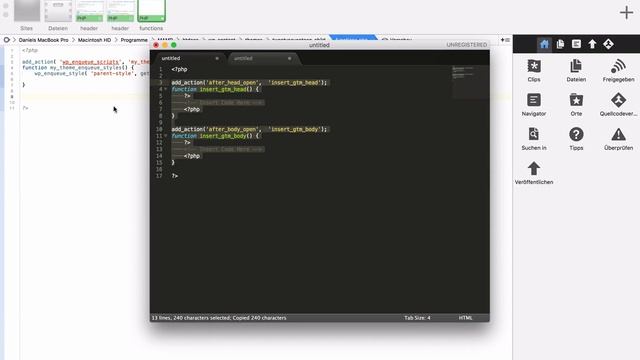Close the active untitled tab in Sublime Text
The height and width of the screenshot is (360, 640).
(x=217, y=58)
